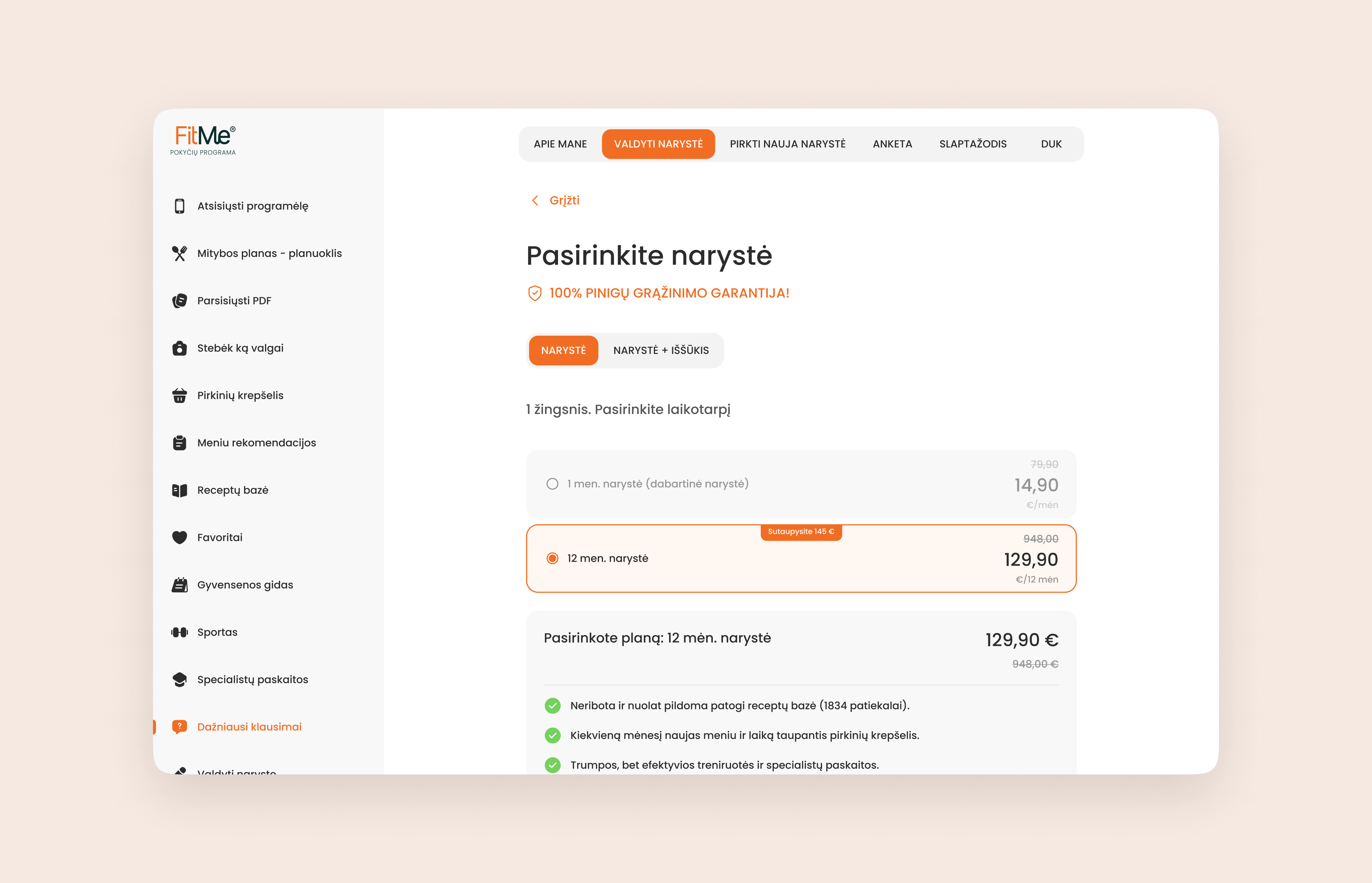Click the green checkmark beside naujas meniu line

pyautogui.click(x=552, y=736)
